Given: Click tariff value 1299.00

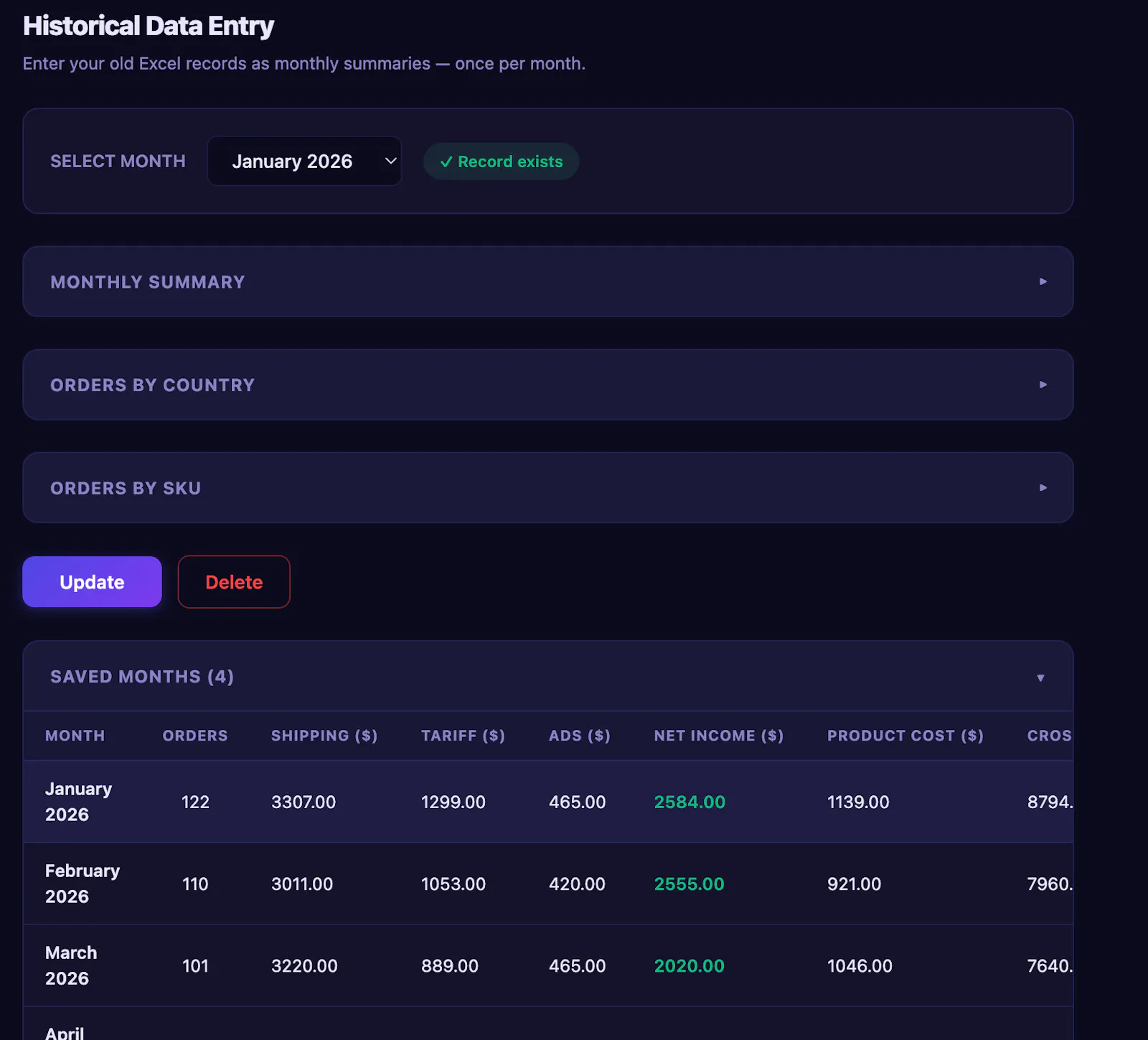Looking at the screenshot, I should tap(453, 802).
